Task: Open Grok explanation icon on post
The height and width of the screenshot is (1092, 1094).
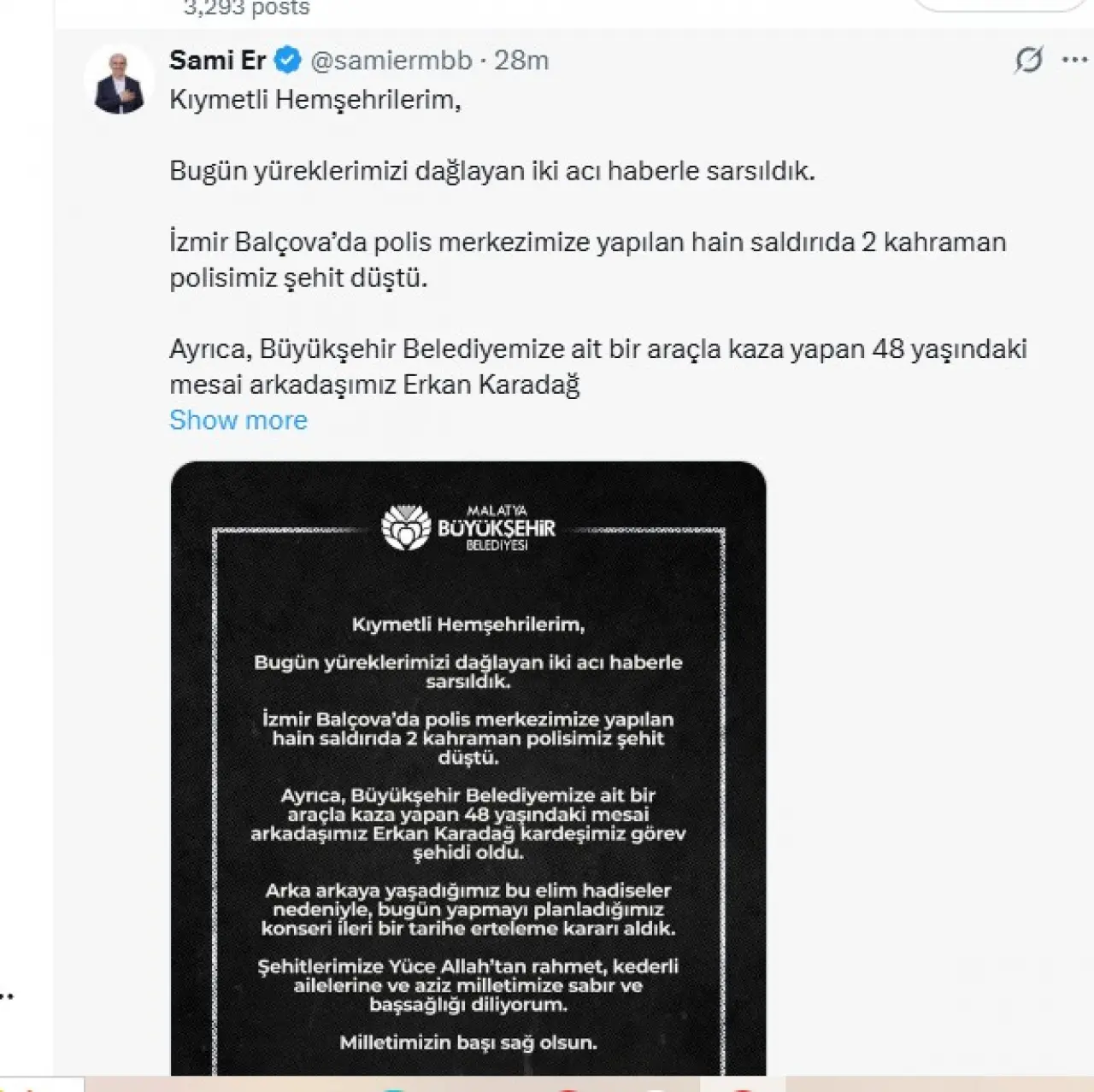Action: [x=1028, y=60]
